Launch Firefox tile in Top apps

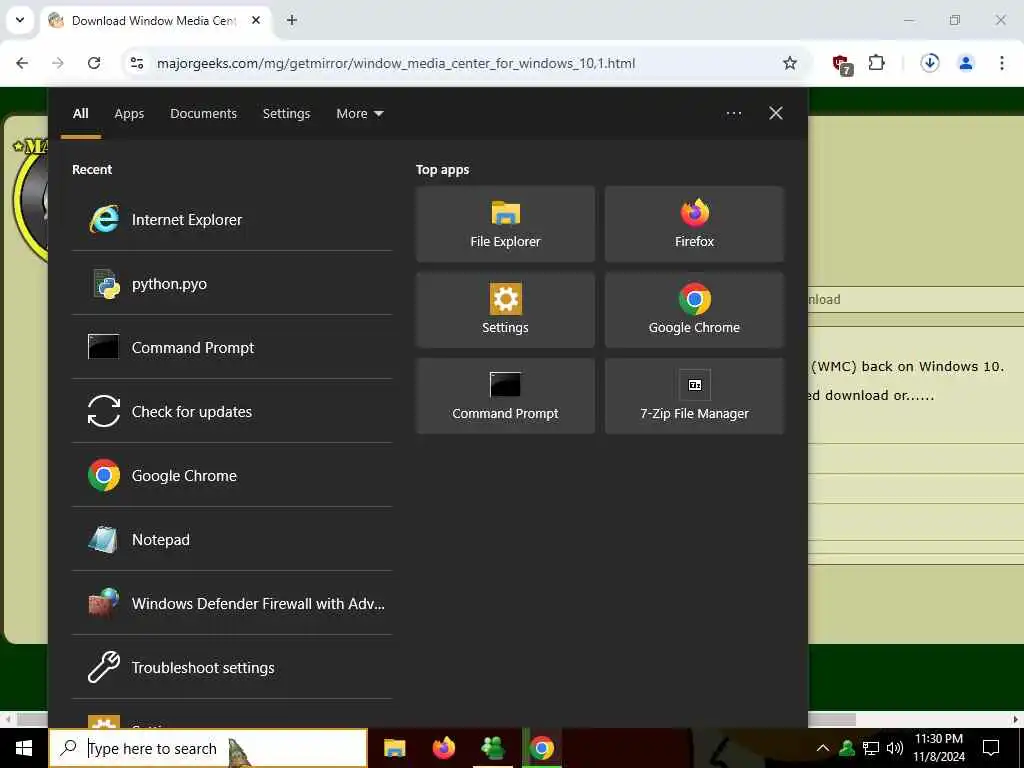point(694,224)
